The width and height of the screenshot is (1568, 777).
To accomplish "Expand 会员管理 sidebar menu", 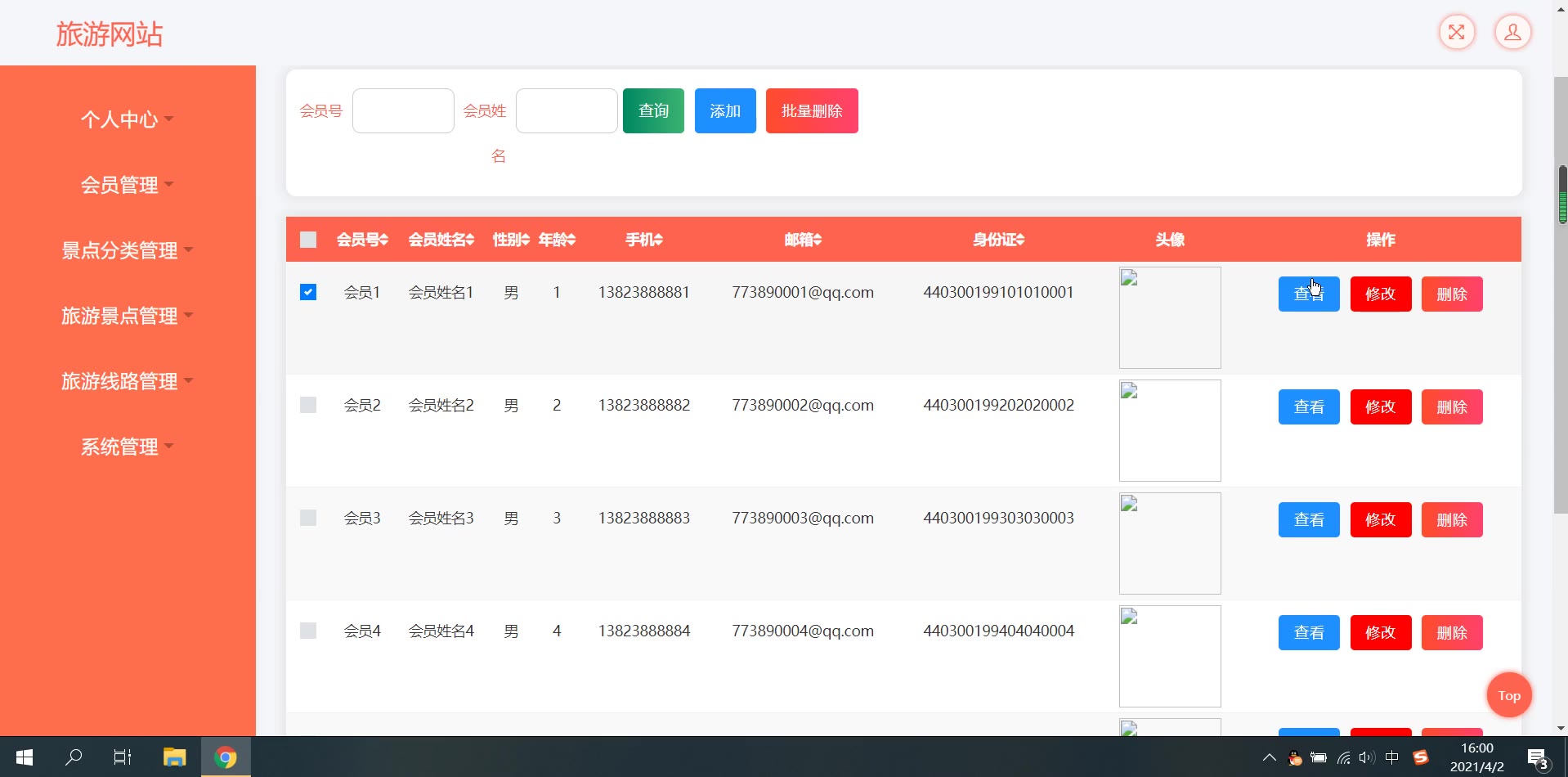I will pyautogui.click(x=127, y=185).
